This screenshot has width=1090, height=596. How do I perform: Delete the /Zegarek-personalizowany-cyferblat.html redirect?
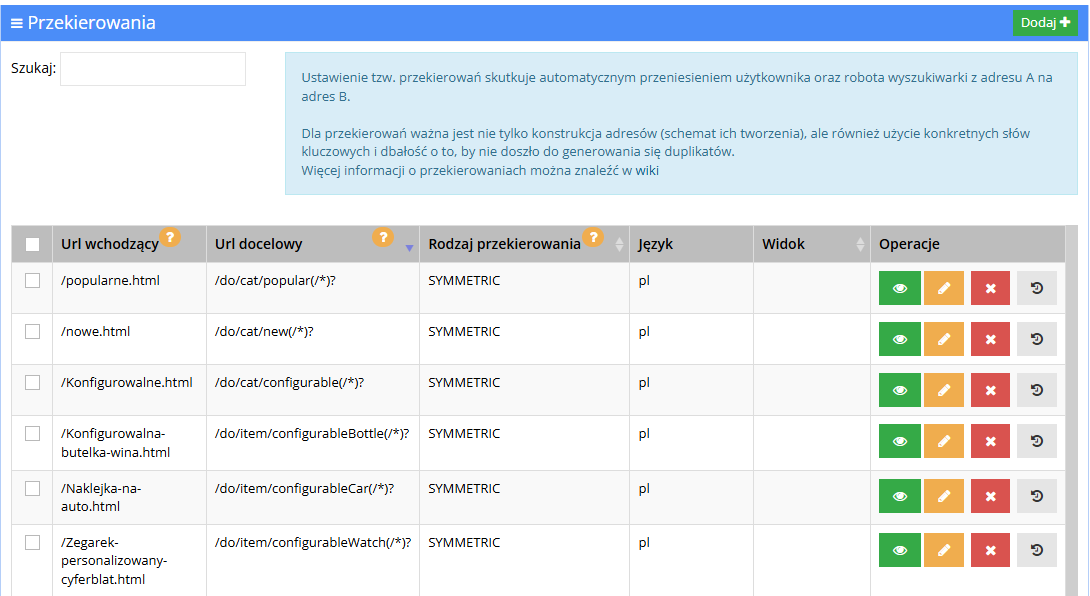click(x=991, y=550)
